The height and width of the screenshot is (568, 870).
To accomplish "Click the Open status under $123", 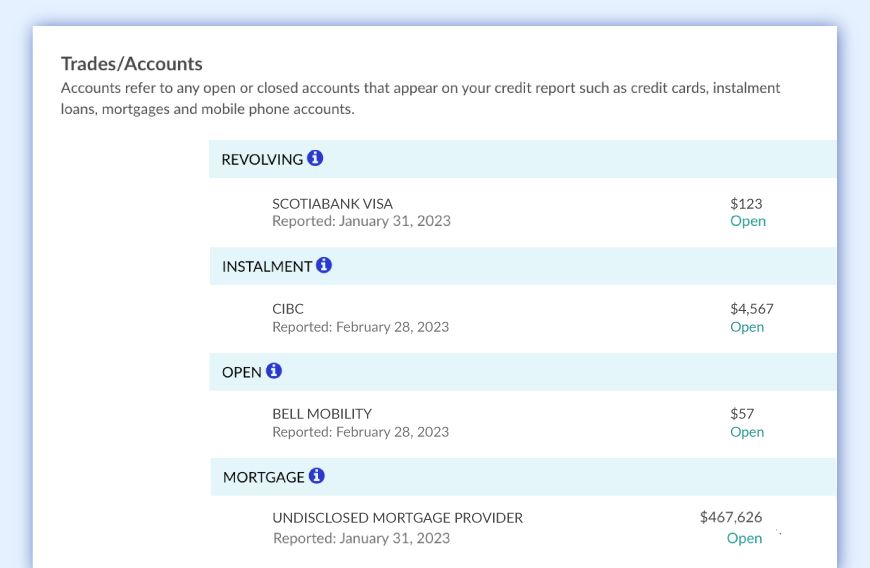I will click(748, 221).
